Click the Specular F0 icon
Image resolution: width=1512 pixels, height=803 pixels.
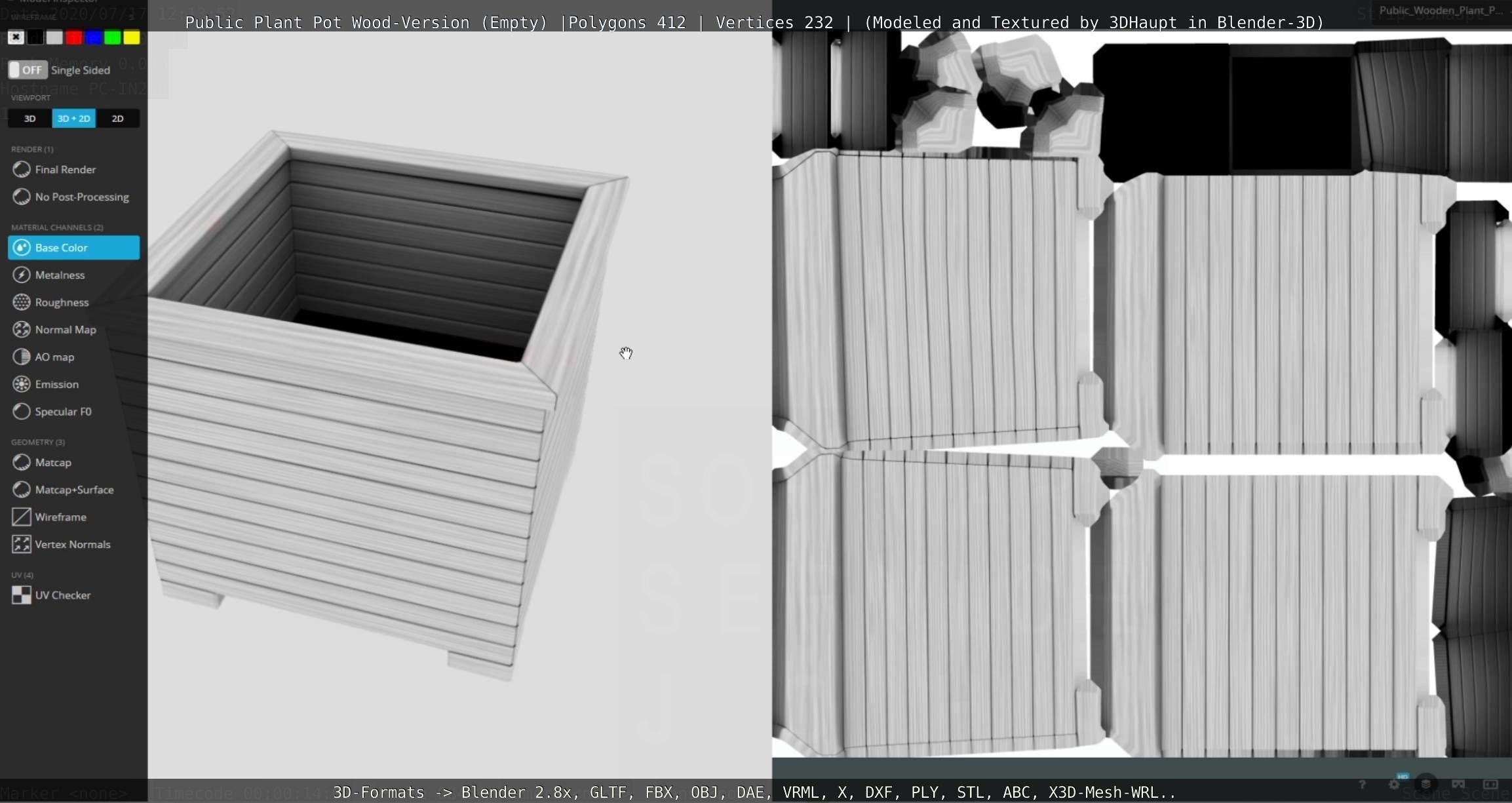click(x=22, y=412)
